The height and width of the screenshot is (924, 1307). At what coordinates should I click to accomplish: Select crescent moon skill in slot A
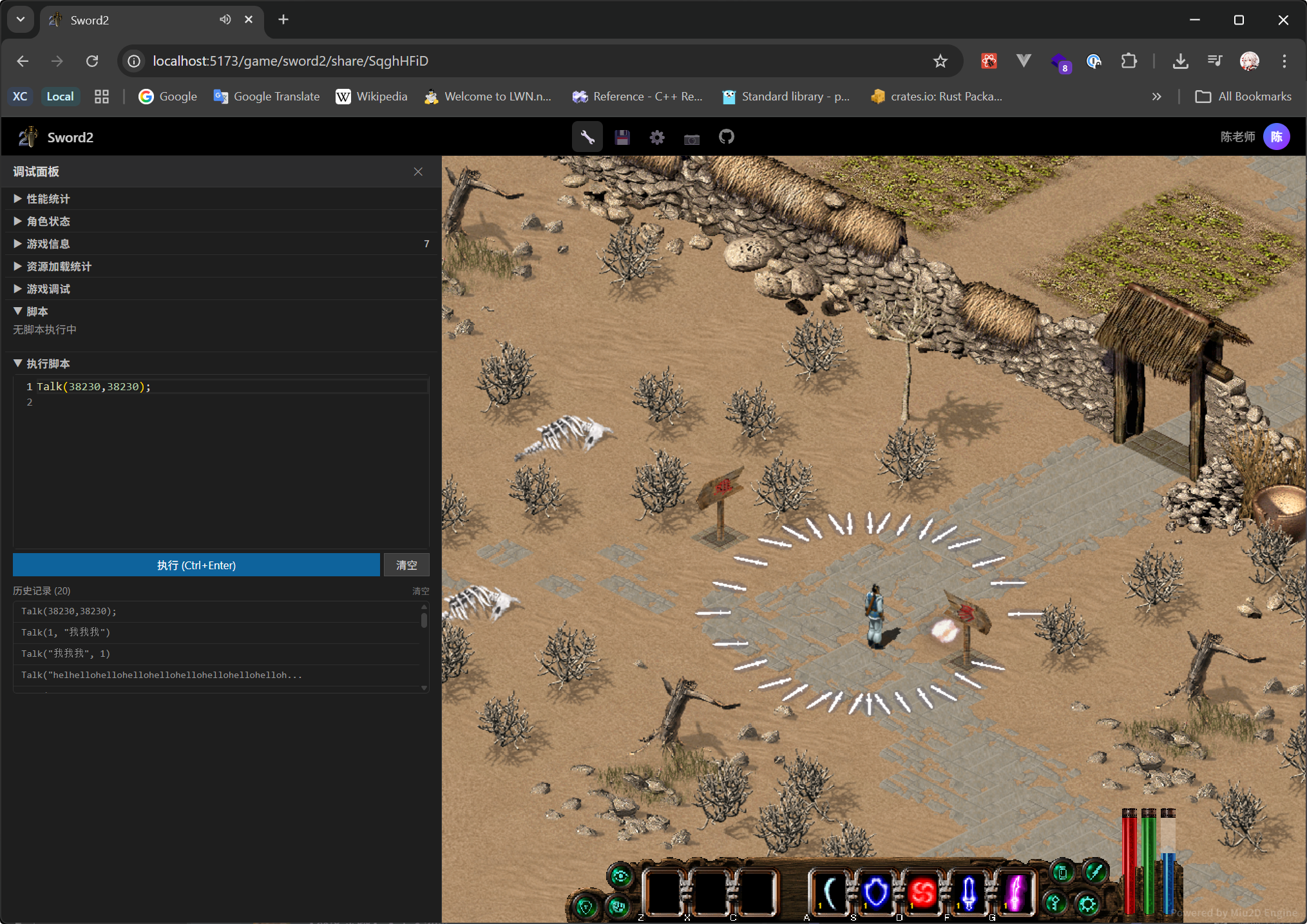[830, 892]
